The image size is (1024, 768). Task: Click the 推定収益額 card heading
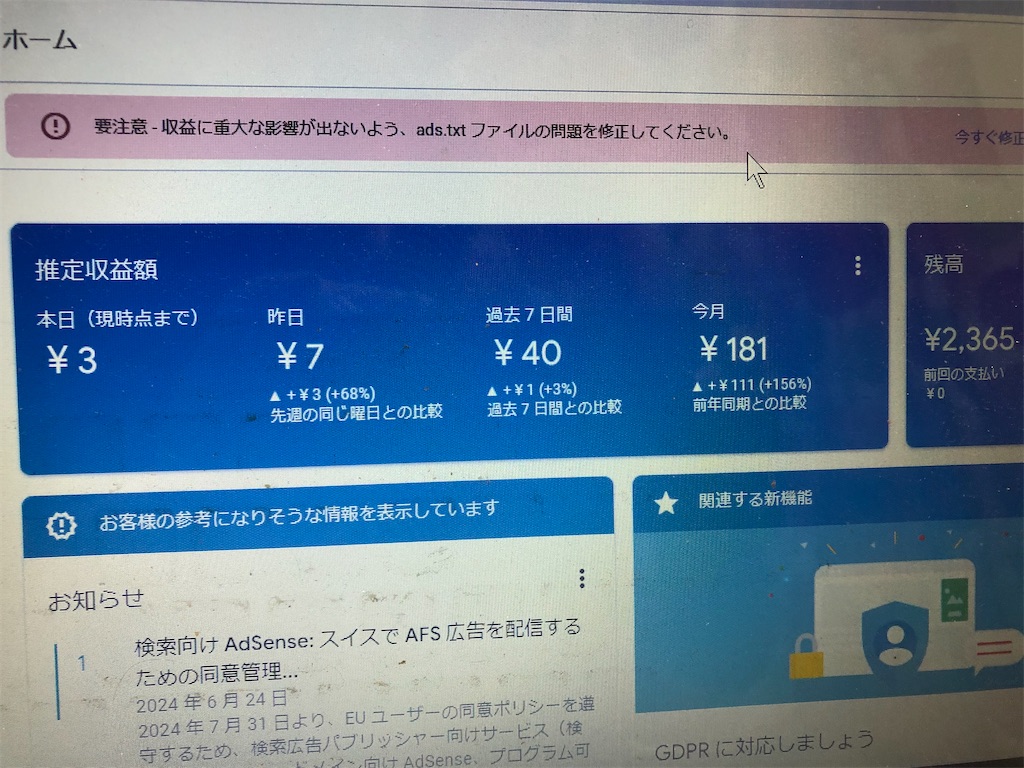click(96, 270)
